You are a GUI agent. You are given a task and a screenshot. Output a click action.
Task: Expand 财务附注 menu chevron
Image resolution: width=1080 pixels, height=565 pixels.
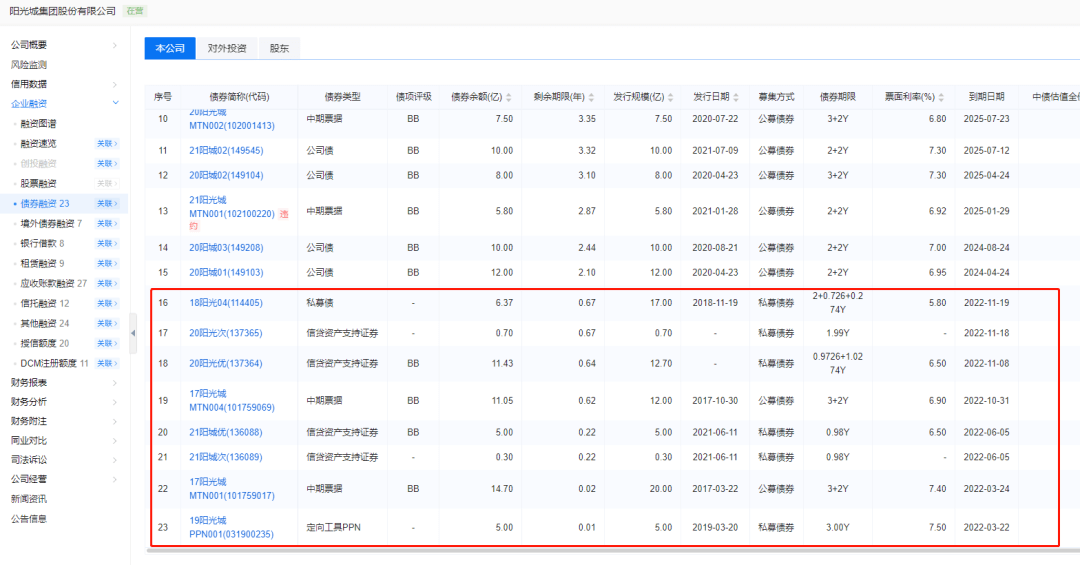coord(115,422)
